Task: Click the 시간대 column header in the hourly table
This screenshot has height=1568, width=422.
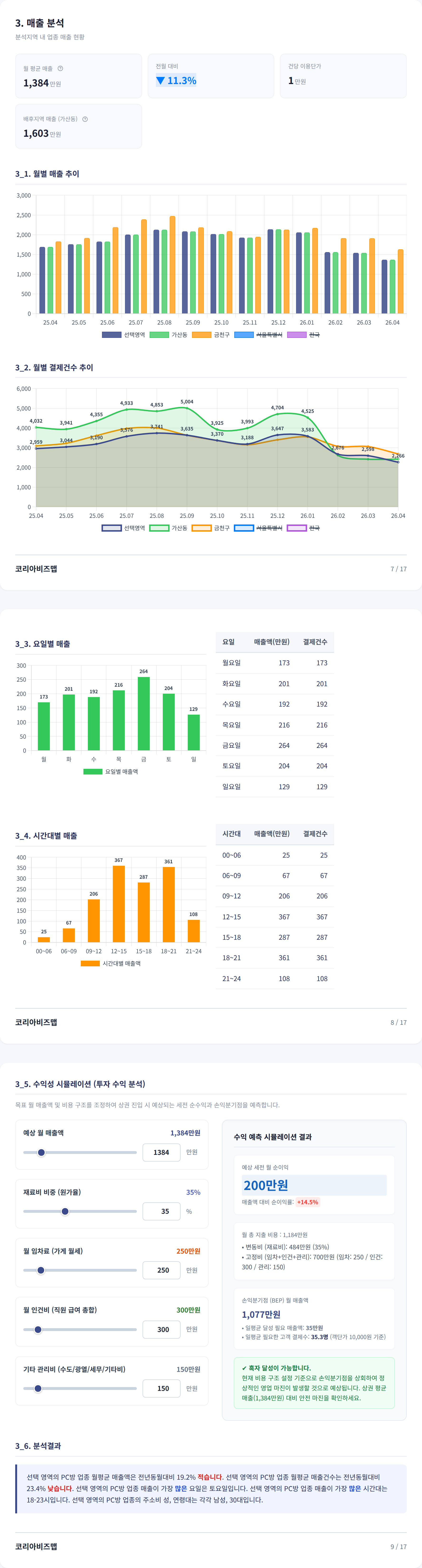Action: click(231, 833)
